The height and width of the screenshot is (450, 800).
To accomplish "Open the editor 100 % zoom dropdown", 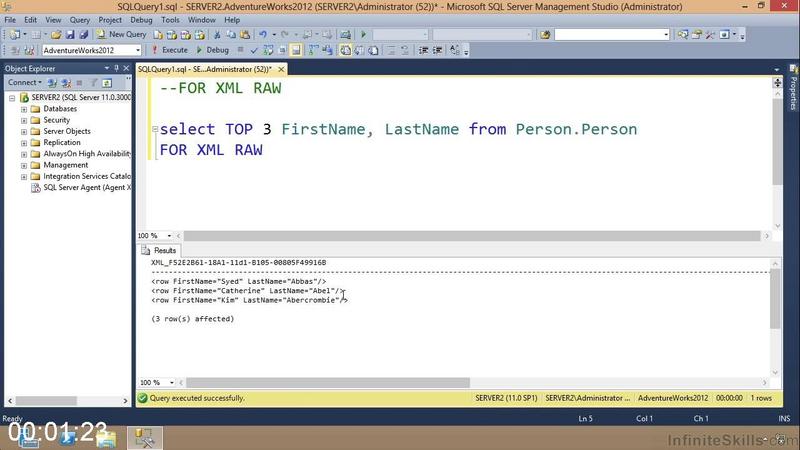I will [x=169, y=236].
